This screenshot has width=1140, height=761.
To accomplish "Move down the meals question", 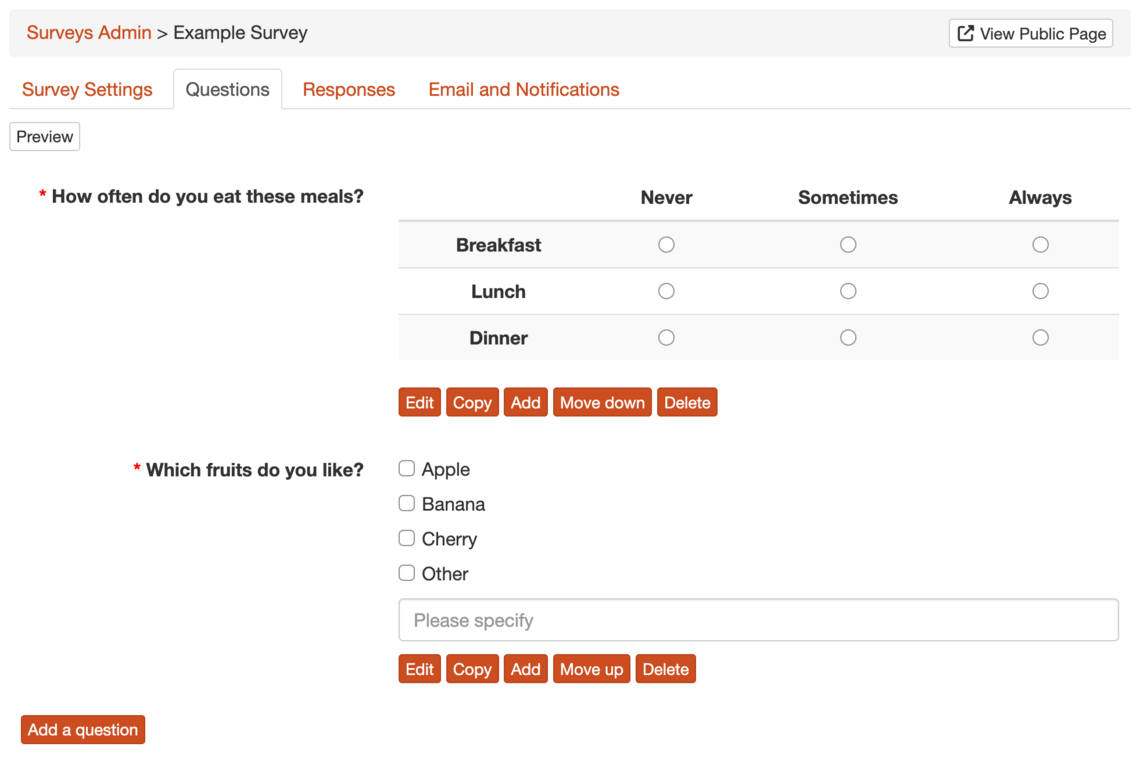I will (602, 403).
